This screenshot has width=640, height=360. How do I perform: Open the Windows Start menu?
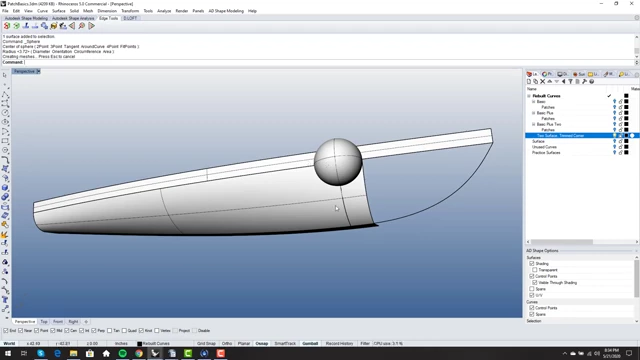point(8,353)
